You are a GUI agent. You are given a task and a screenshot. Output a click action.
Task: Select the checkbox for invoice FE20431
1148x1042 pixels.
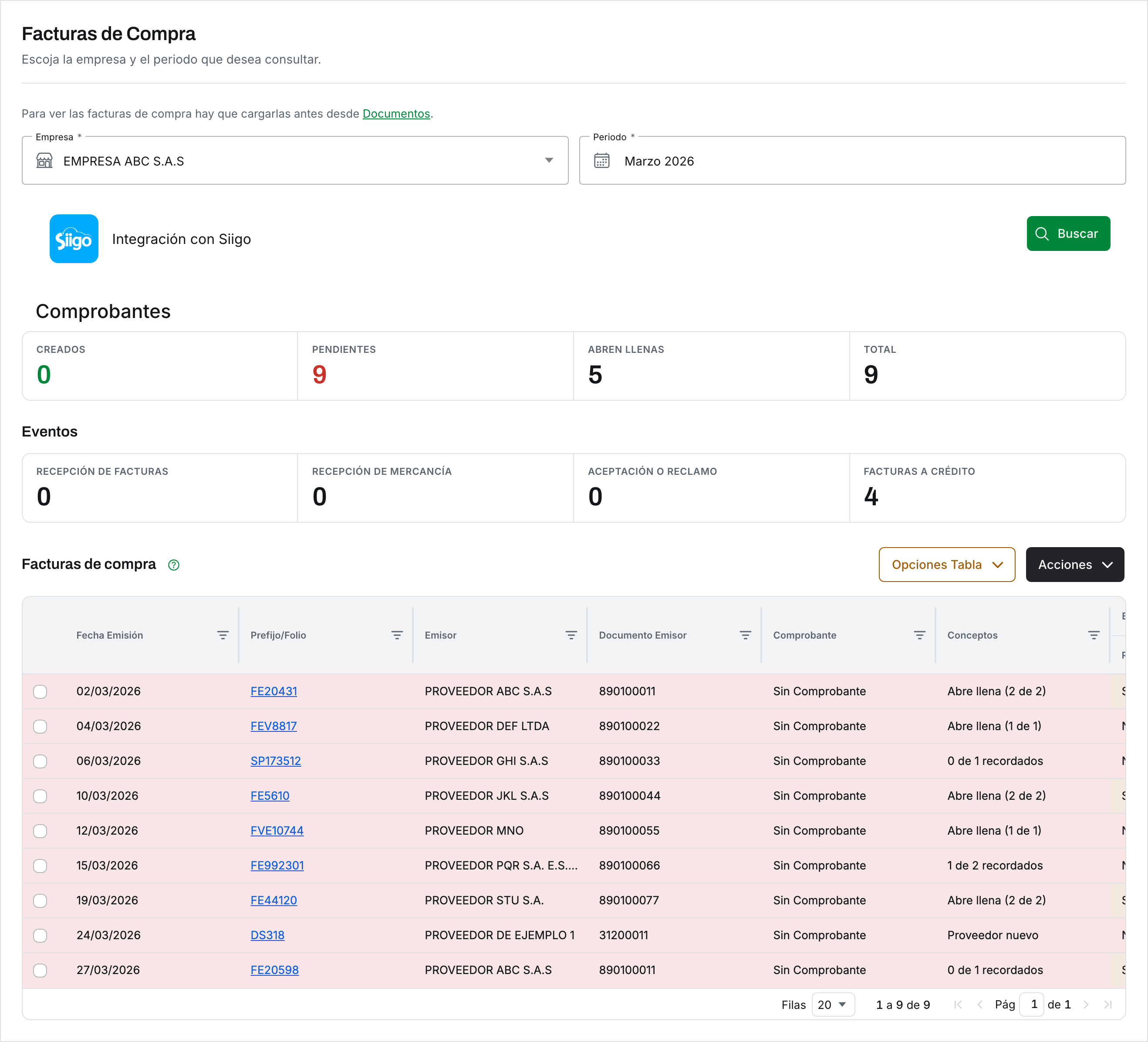tap(40, 692)
